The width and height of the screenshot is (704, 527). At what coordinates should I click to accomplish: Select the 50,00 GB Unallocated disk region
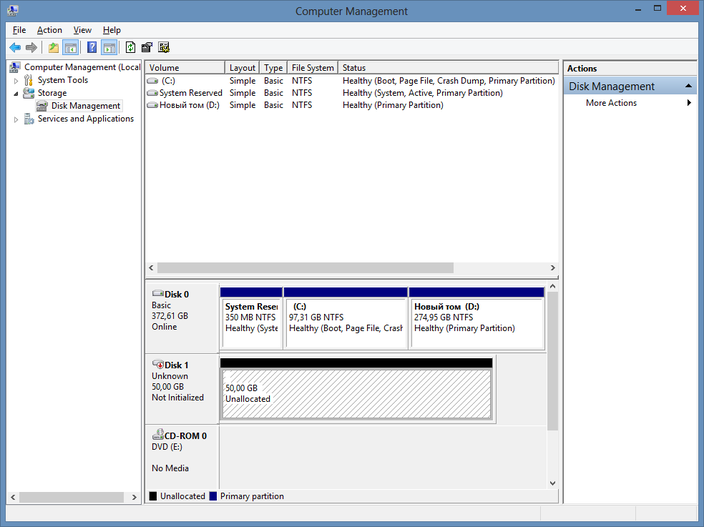(x=356, y=393)
